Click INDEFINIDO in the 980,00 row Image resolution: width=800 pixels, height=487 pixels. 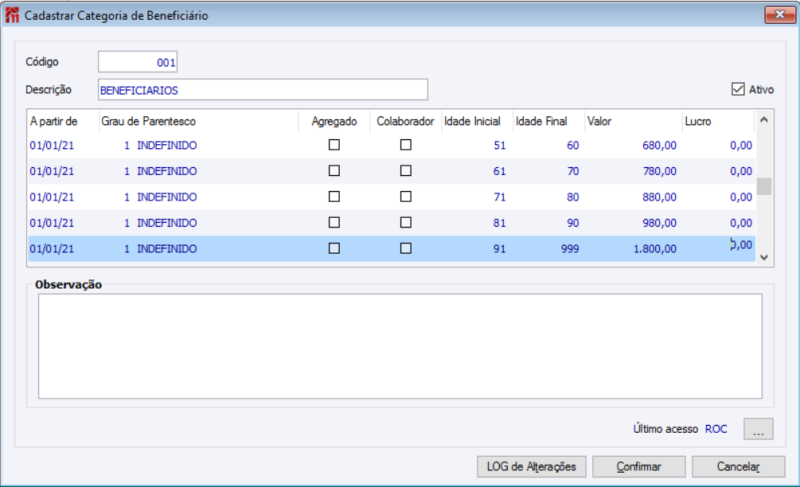(167, 223)
